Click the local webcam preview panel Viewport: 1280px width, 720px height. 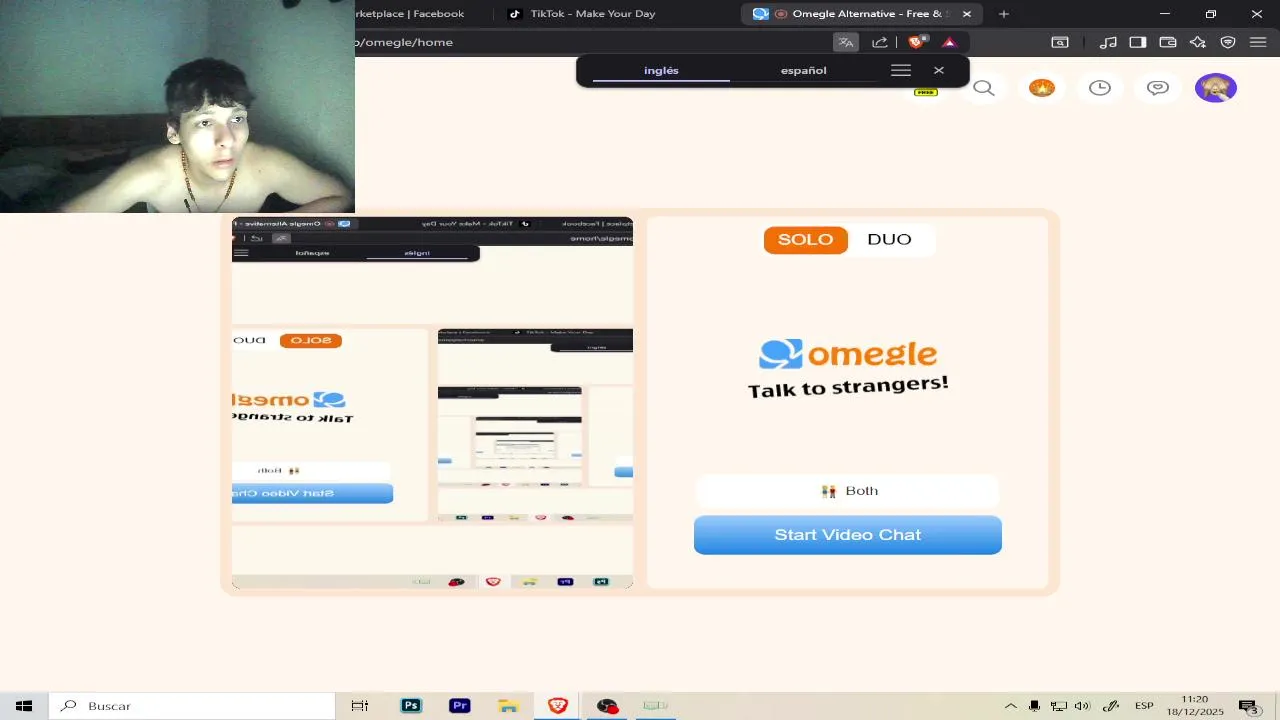coord(432,403)
